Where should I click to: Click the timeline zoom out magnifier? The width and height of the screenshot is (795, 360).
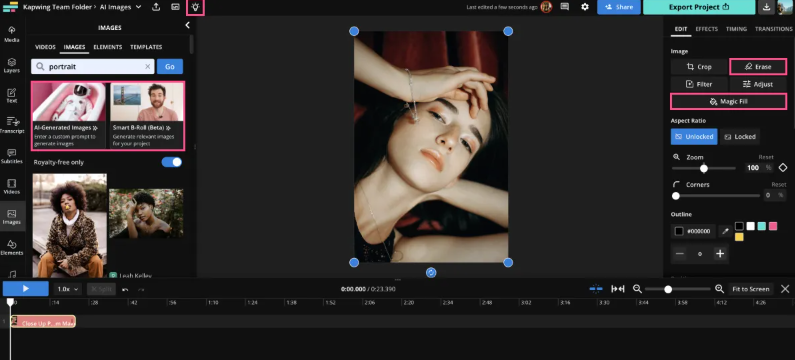pyautogui.click(x=637, y=289)
